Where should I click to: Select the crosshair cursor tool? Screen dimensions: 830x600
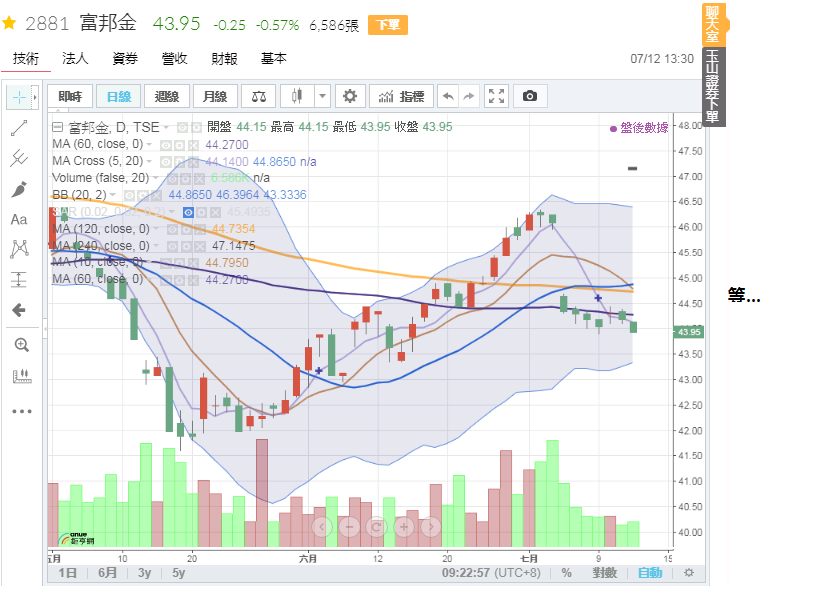click(19, 97)
